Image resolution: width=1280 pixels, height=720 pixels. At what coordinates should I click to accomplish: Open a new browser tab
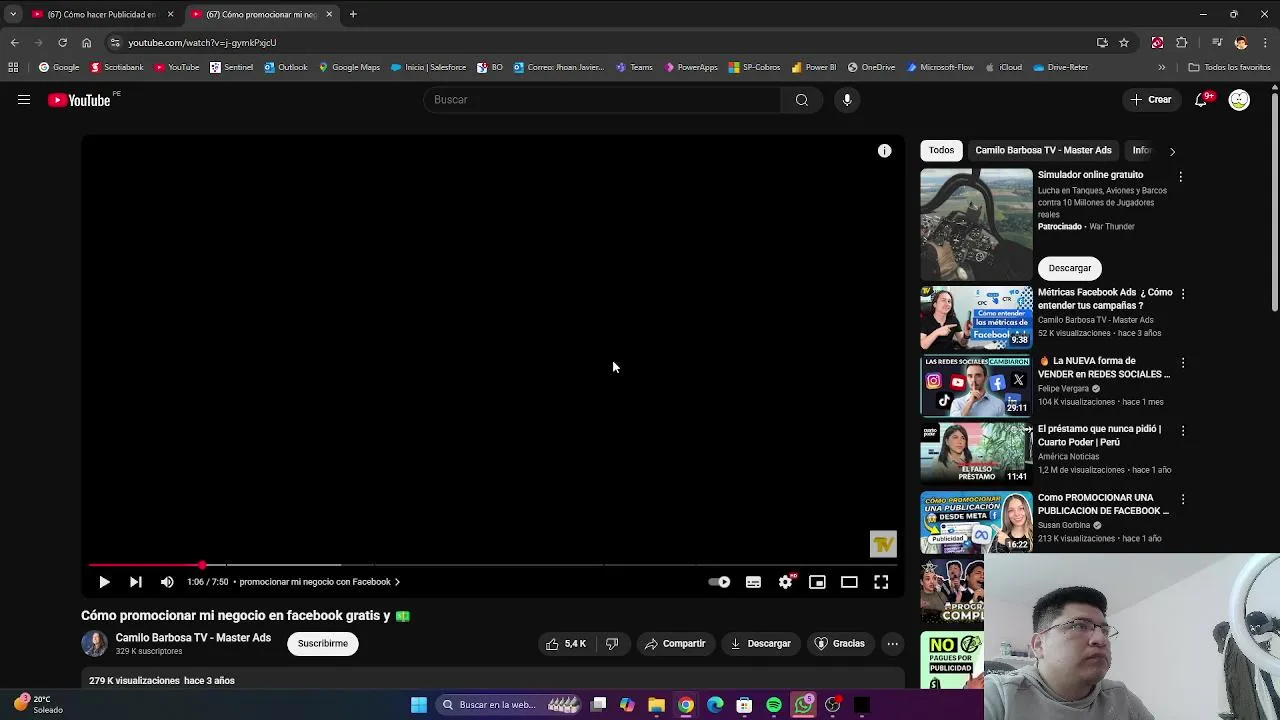click(x=353, y=14)
